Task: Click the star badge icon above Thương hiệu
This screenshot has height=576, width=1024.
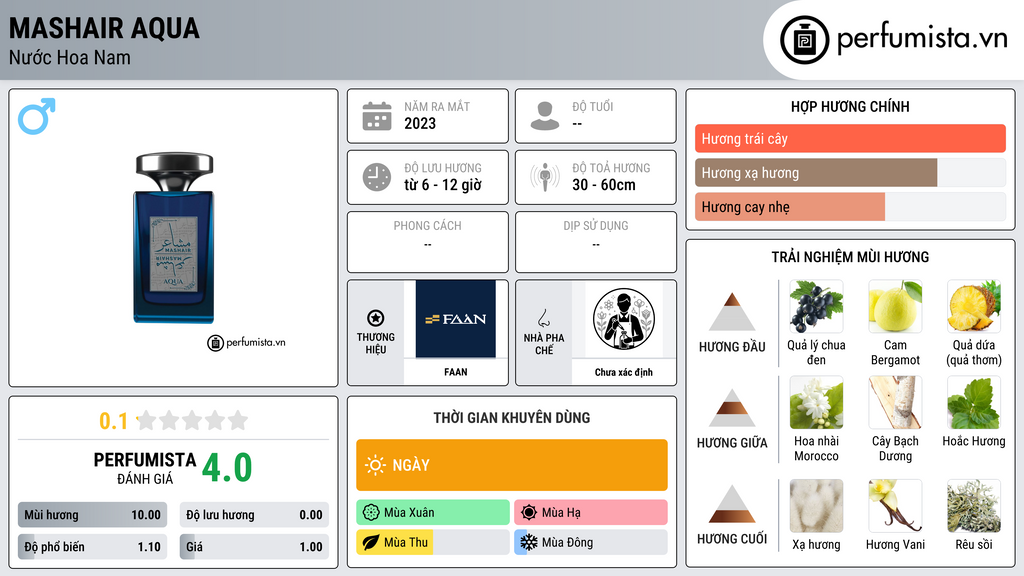Action: pos(376,318)
